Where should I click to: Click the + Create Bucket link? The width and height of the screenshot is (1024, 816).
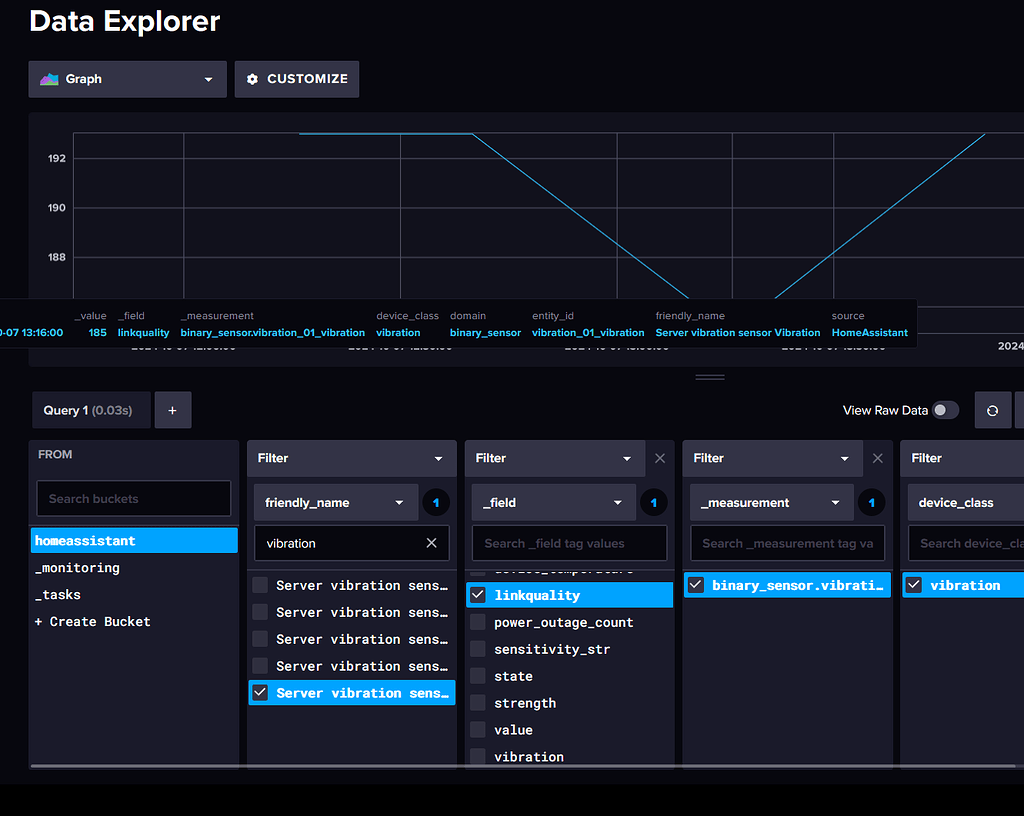tap(92, 621)
